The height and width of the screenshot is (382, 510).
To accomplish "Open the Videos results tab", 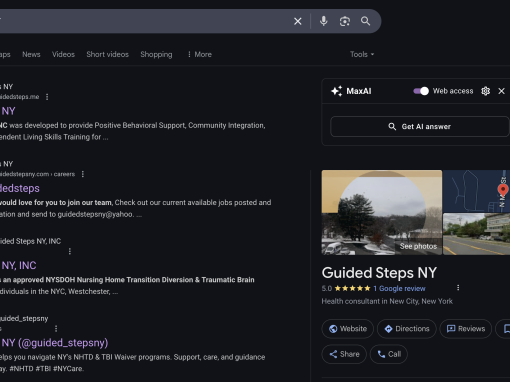I will click(x=63, y=54).
